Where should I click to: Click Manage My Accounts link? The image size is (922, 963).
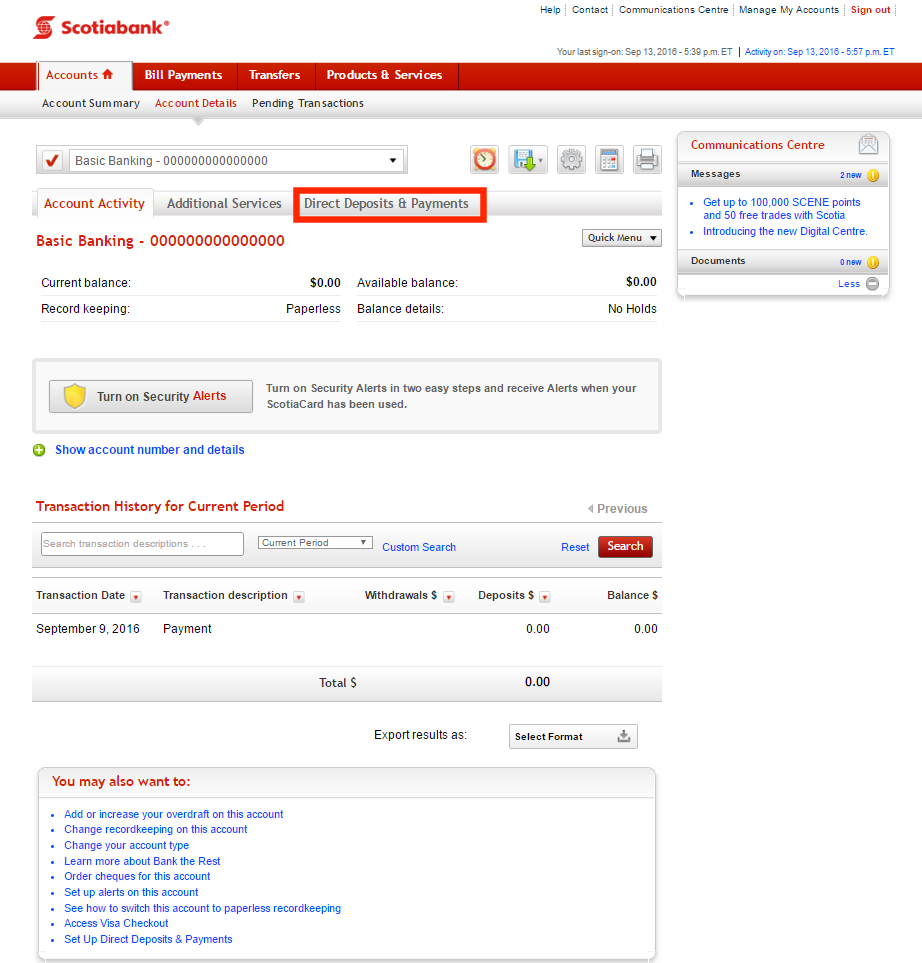tap(789, 10)
